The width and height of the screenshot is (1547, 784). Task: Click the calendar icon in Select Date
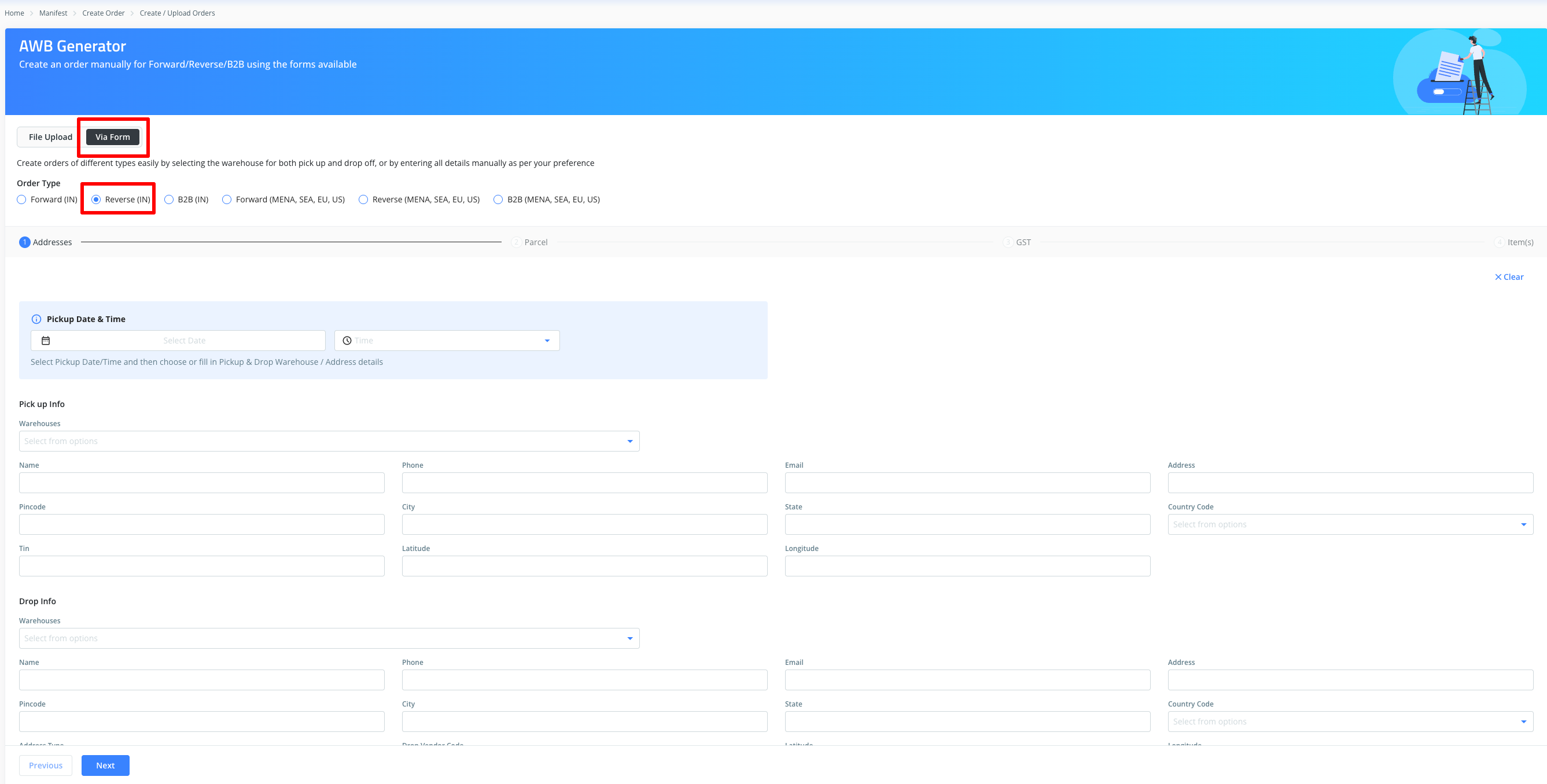(46, 341)
